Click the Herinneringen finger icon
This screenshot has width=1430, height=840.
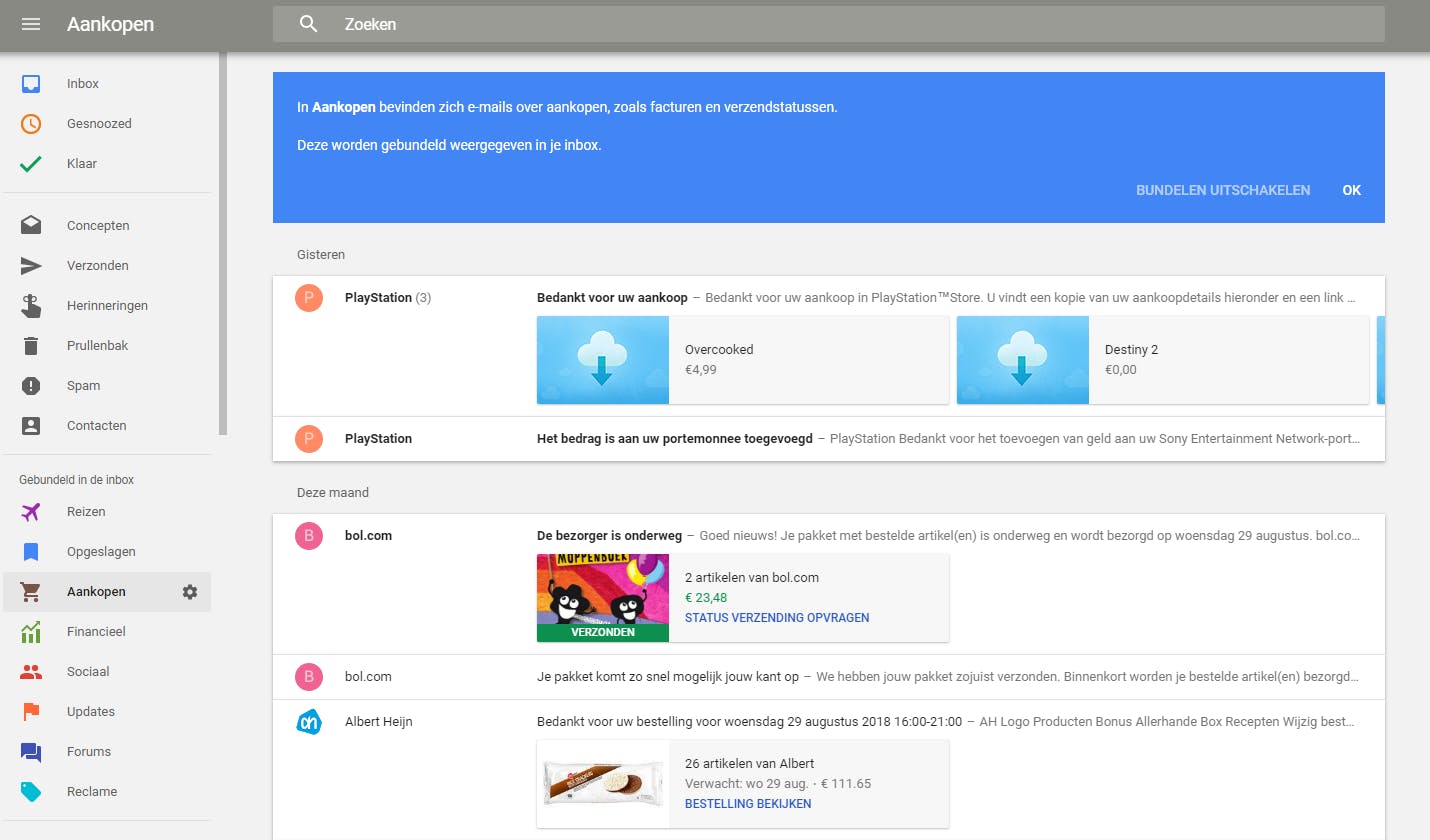pos(31,306)
